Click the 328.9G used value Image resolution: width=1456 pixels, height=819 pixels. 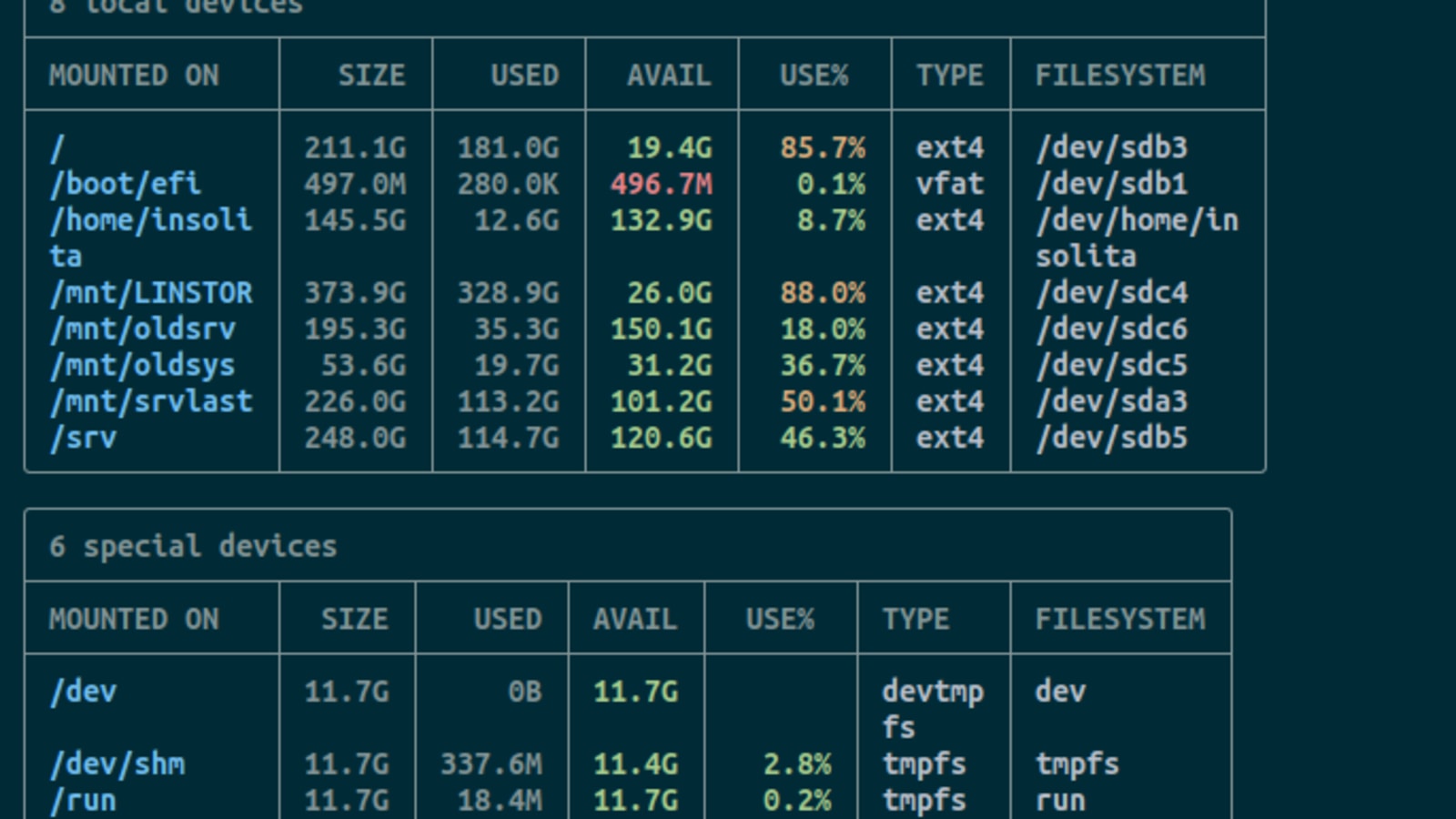tap(508, 293)
